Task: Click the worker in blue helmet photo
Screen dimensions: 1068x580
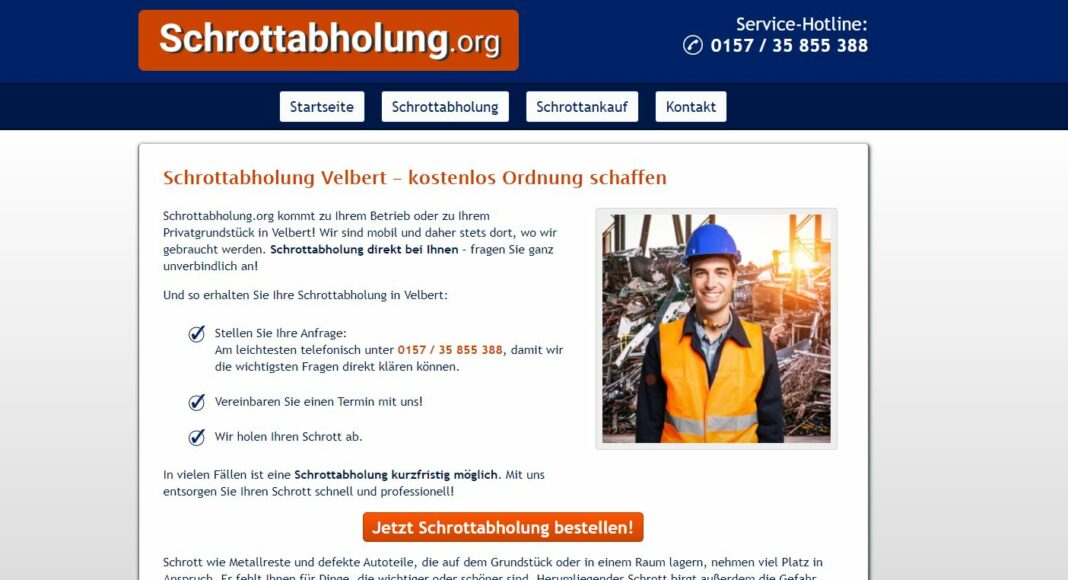Action: click(x=717, y=329)
